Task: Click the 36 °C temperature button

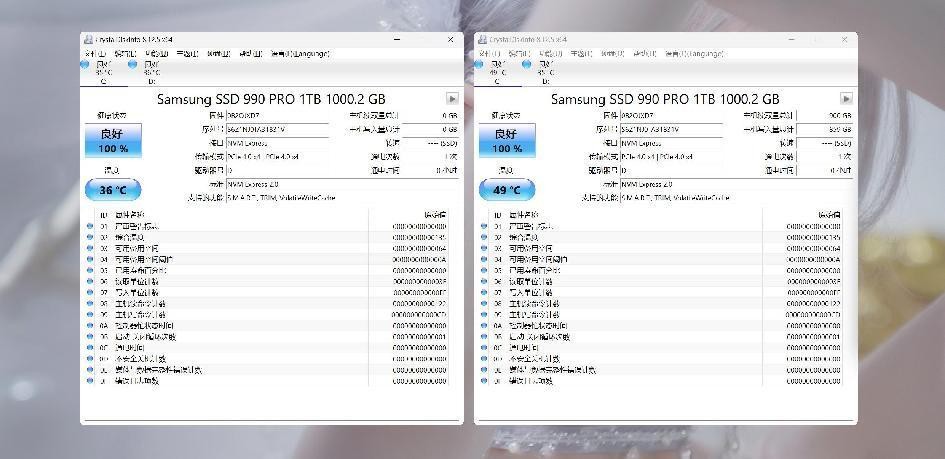Action: [113, 190]
